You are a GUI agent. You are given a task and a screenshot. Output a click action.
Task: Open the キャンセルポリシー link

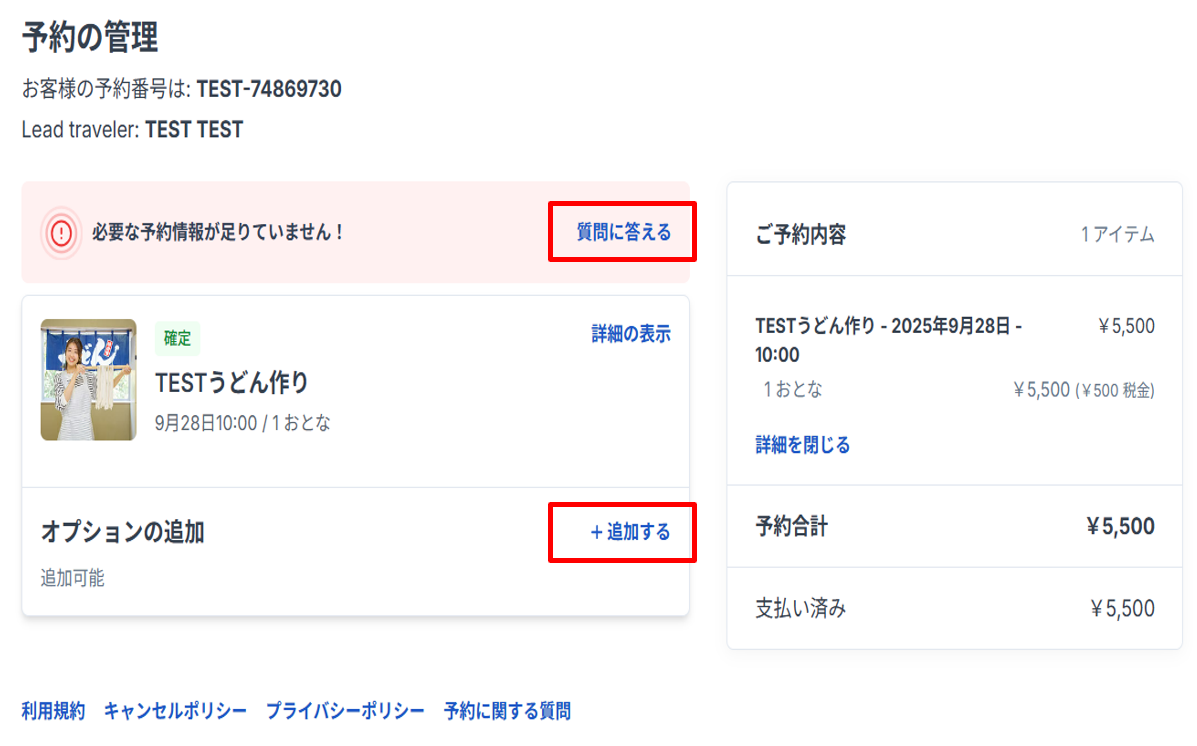click(175, 711)
